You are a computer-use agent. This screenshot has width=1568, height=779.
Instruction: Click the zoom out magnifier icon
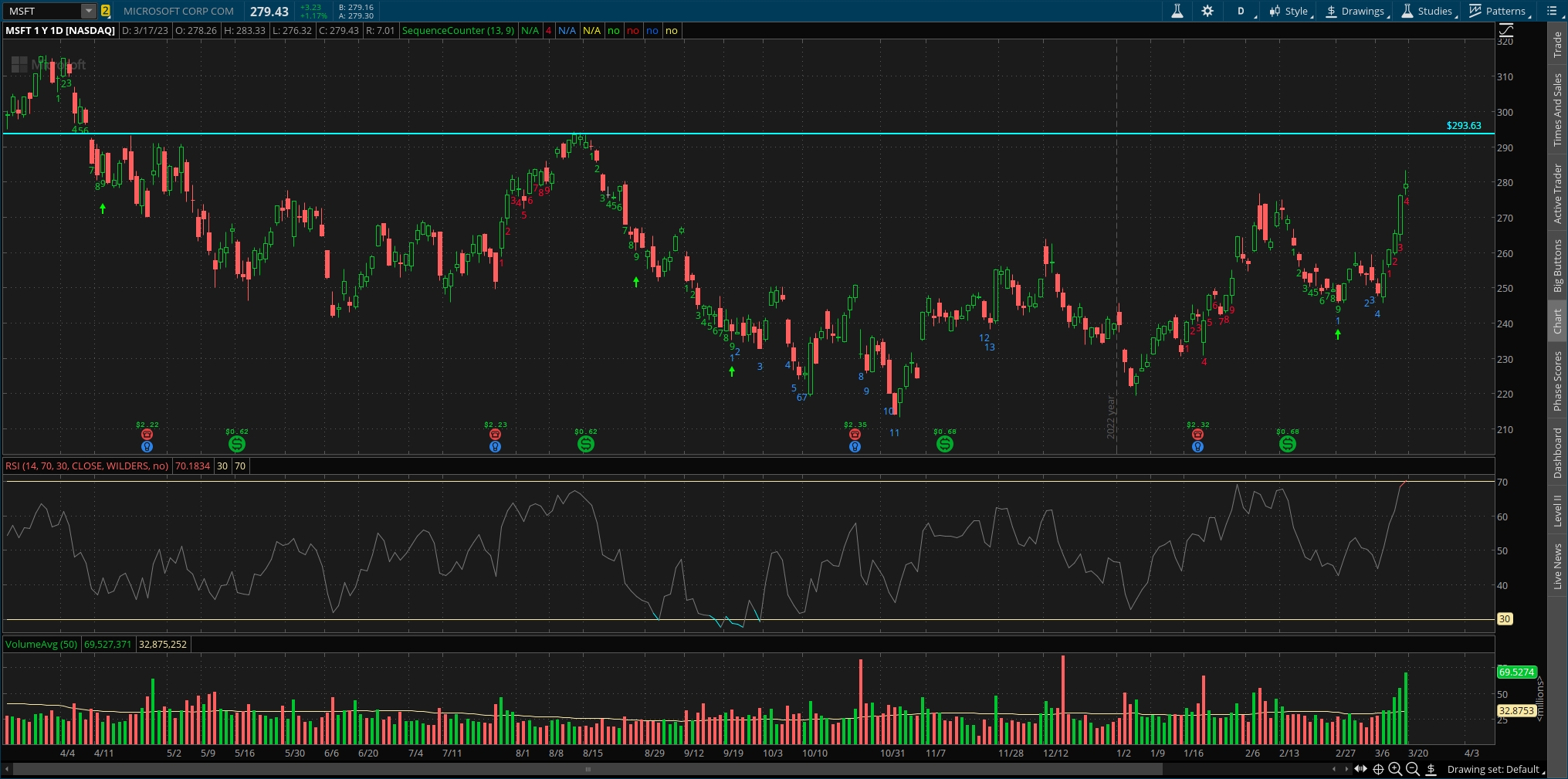point(1413,769)
